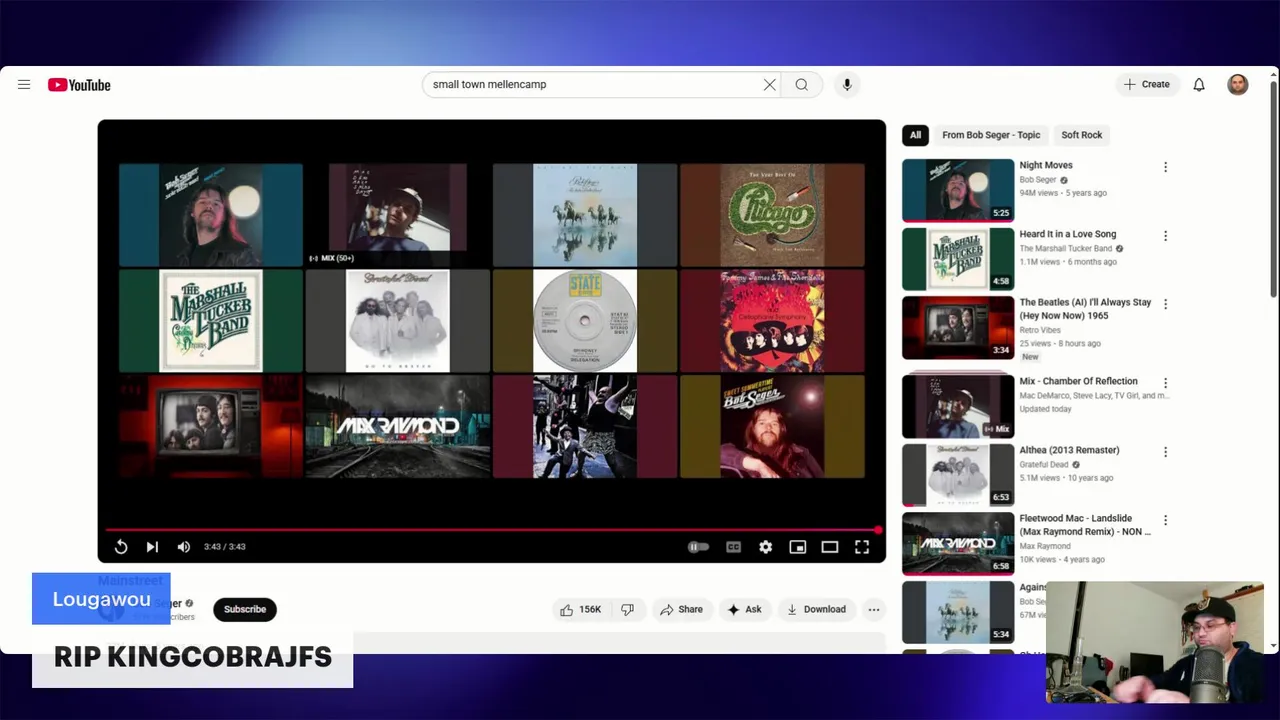Toggle the autoplay switch
This screenshot has height=720, width=1280.
[x=699, y=547]
